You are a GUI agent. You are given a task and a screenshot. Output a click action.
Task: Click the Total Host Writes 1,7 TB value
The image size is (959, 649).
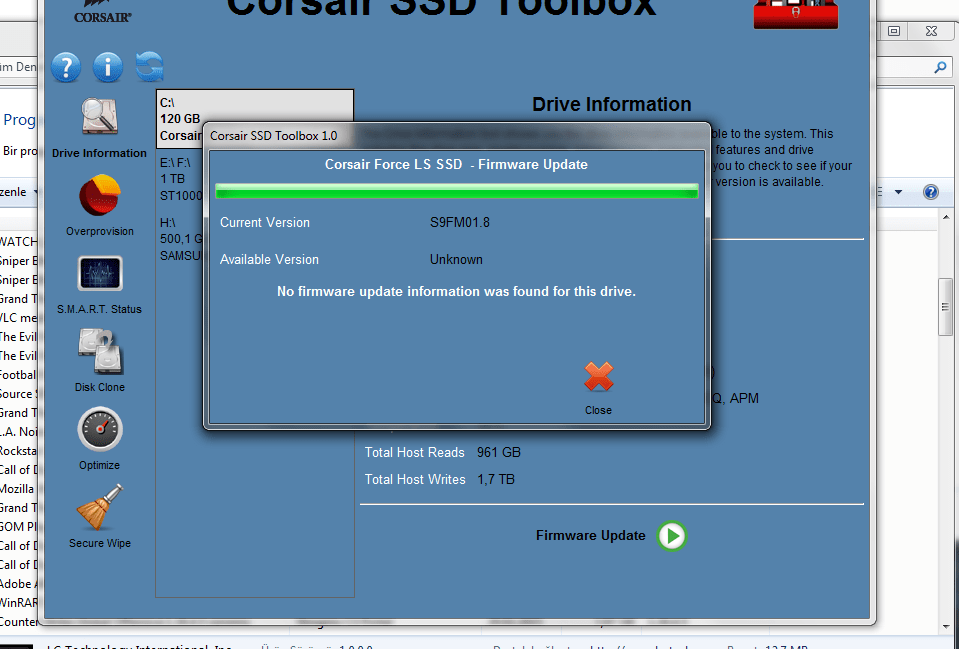(x=496, y=480)
